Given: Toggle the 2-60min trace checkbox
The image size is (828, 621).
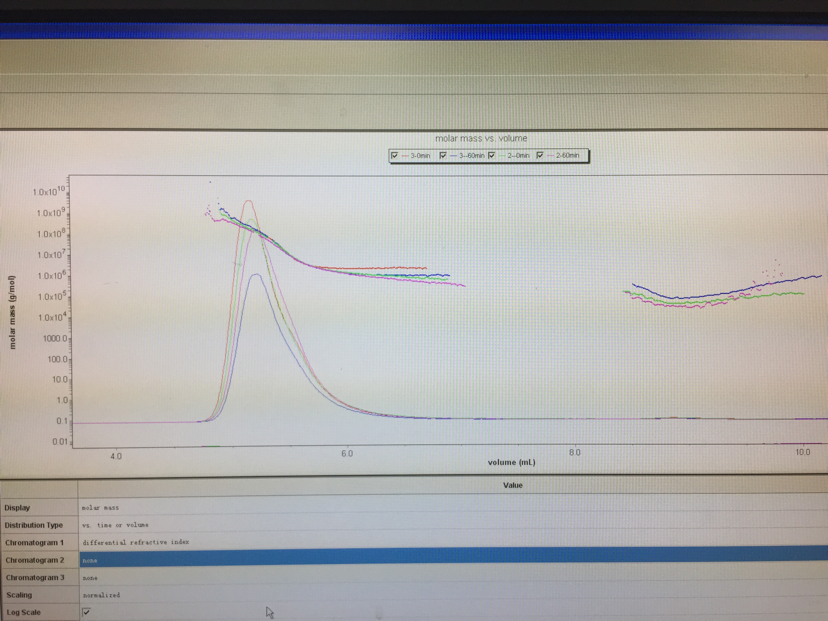Looking at the screenshot, I should tap(540, 155).
